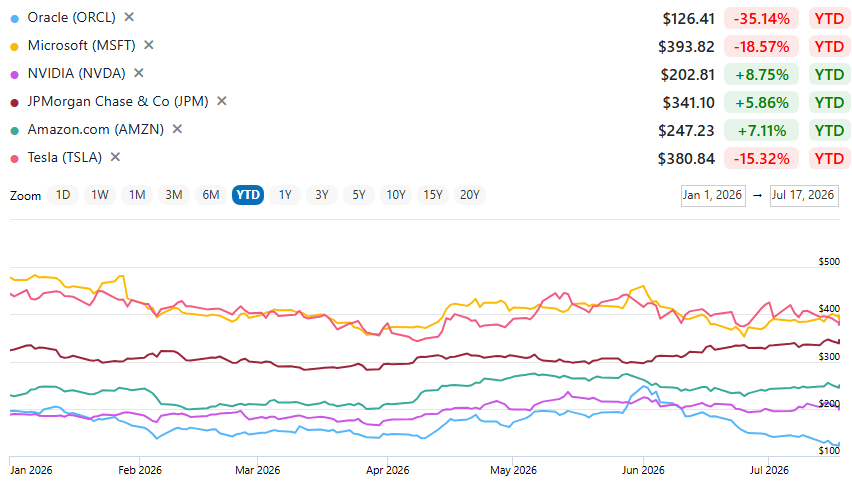Remove Oracle (ORCL) with its X icon

129,17
